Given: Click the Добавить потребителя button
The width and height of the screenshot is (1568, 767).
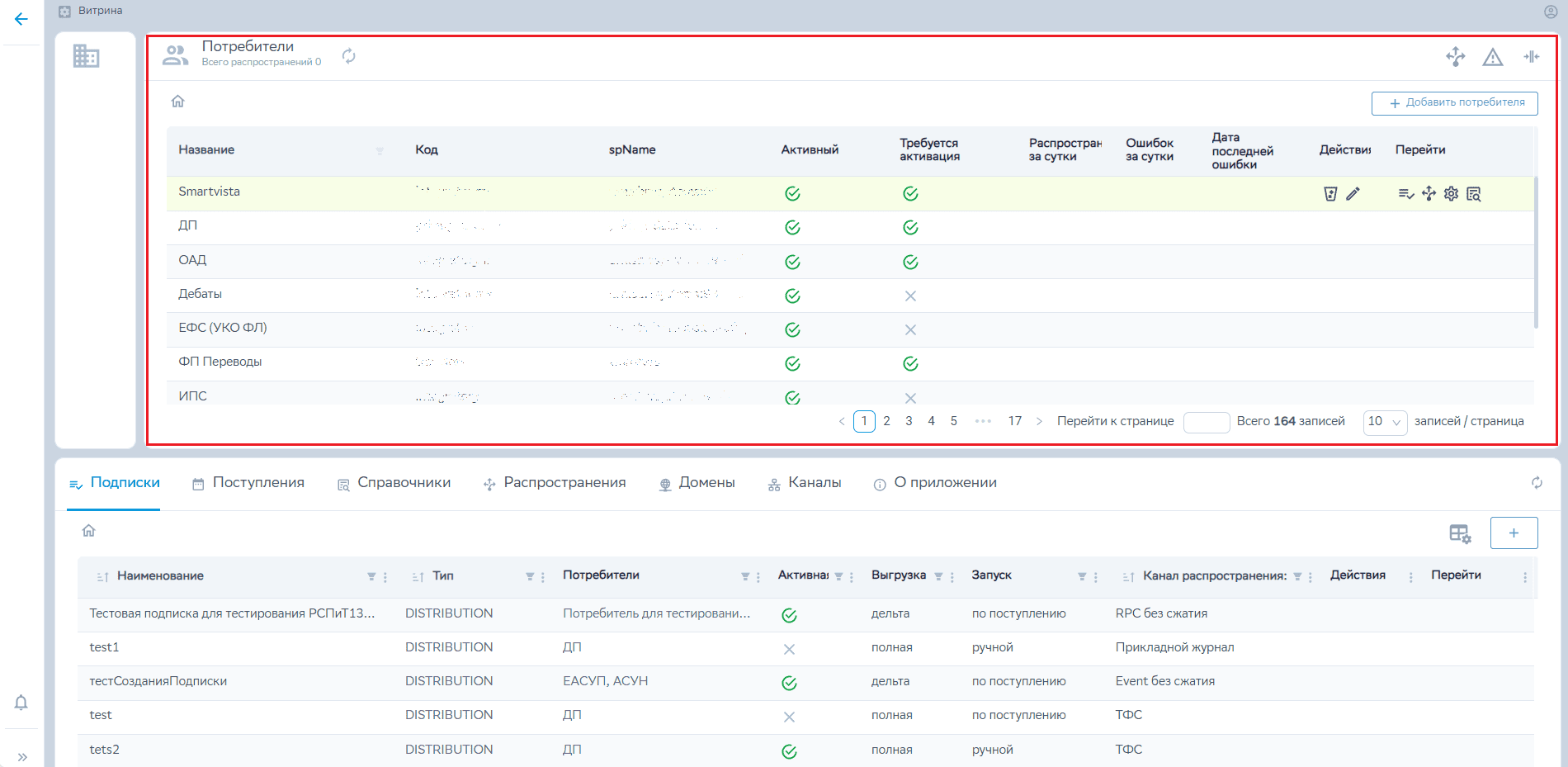Looking at the screenshot, I should tap(1454, 103).
